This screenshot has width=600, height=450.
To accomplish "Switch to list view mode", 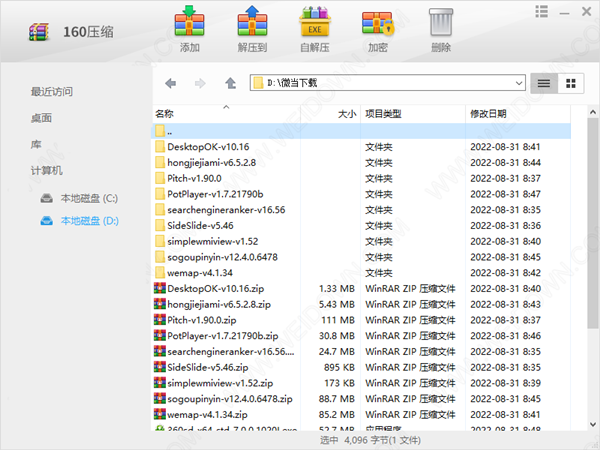I will click(544, 83).
